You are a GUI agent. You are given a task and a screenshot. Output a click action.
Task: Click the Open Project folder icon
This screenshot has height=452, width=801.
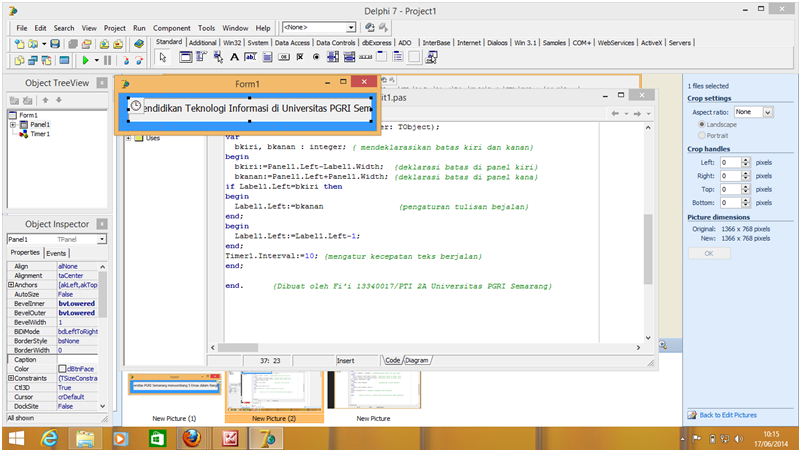pyautogui.click(x=86, y=44)
